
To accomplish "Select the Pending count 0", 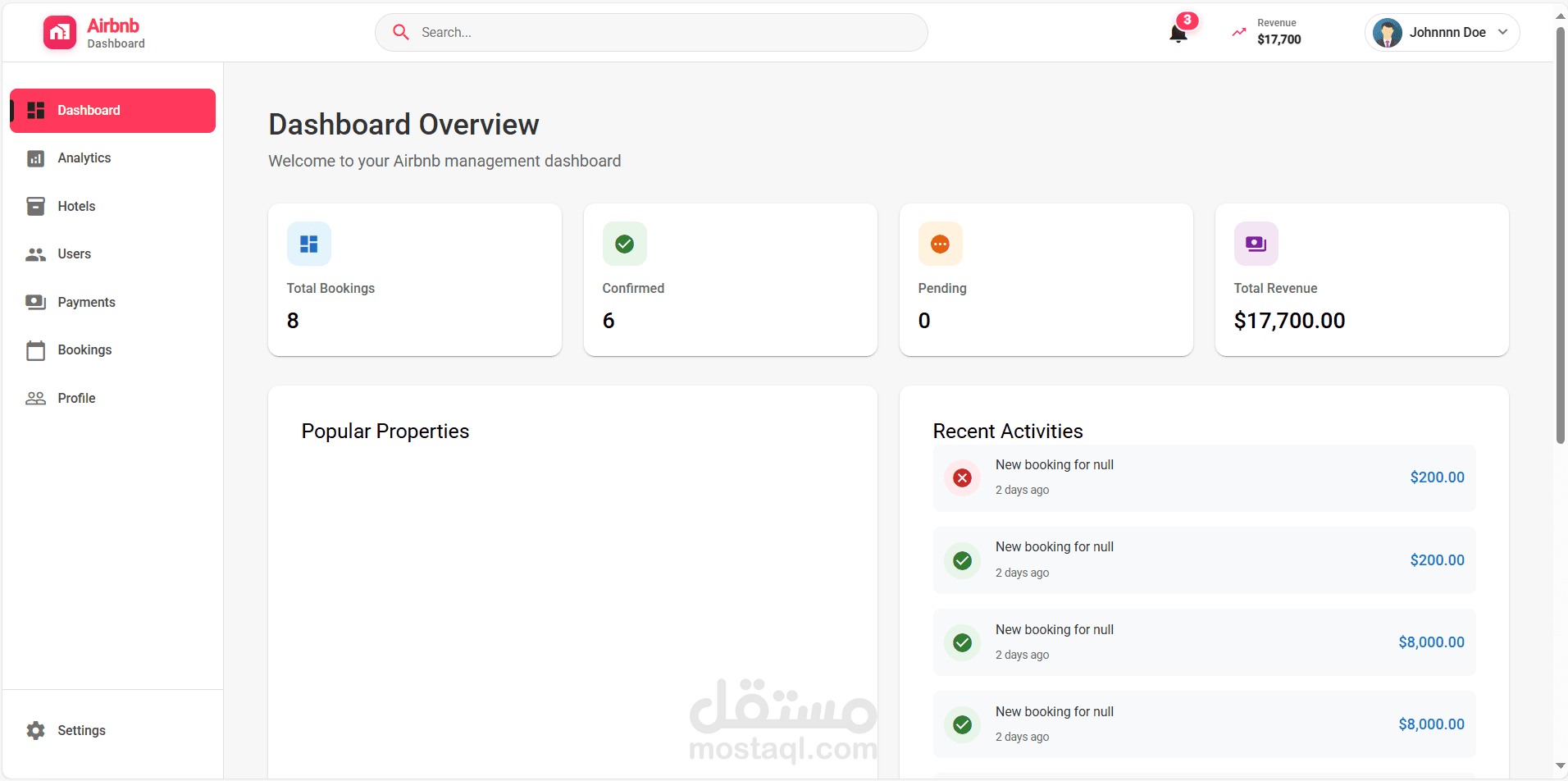I will click(x=924, y=321).
